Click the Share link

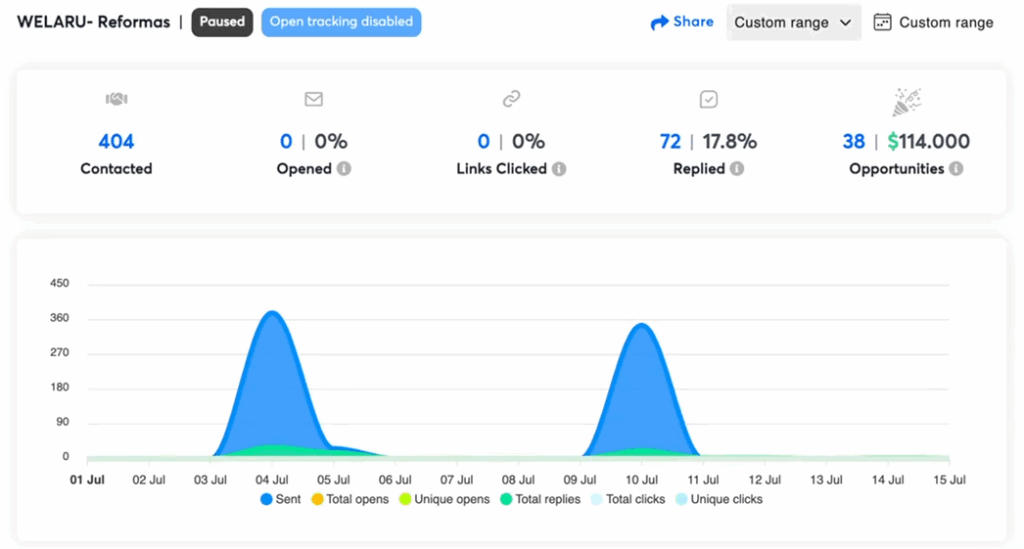tap(682, 22)
